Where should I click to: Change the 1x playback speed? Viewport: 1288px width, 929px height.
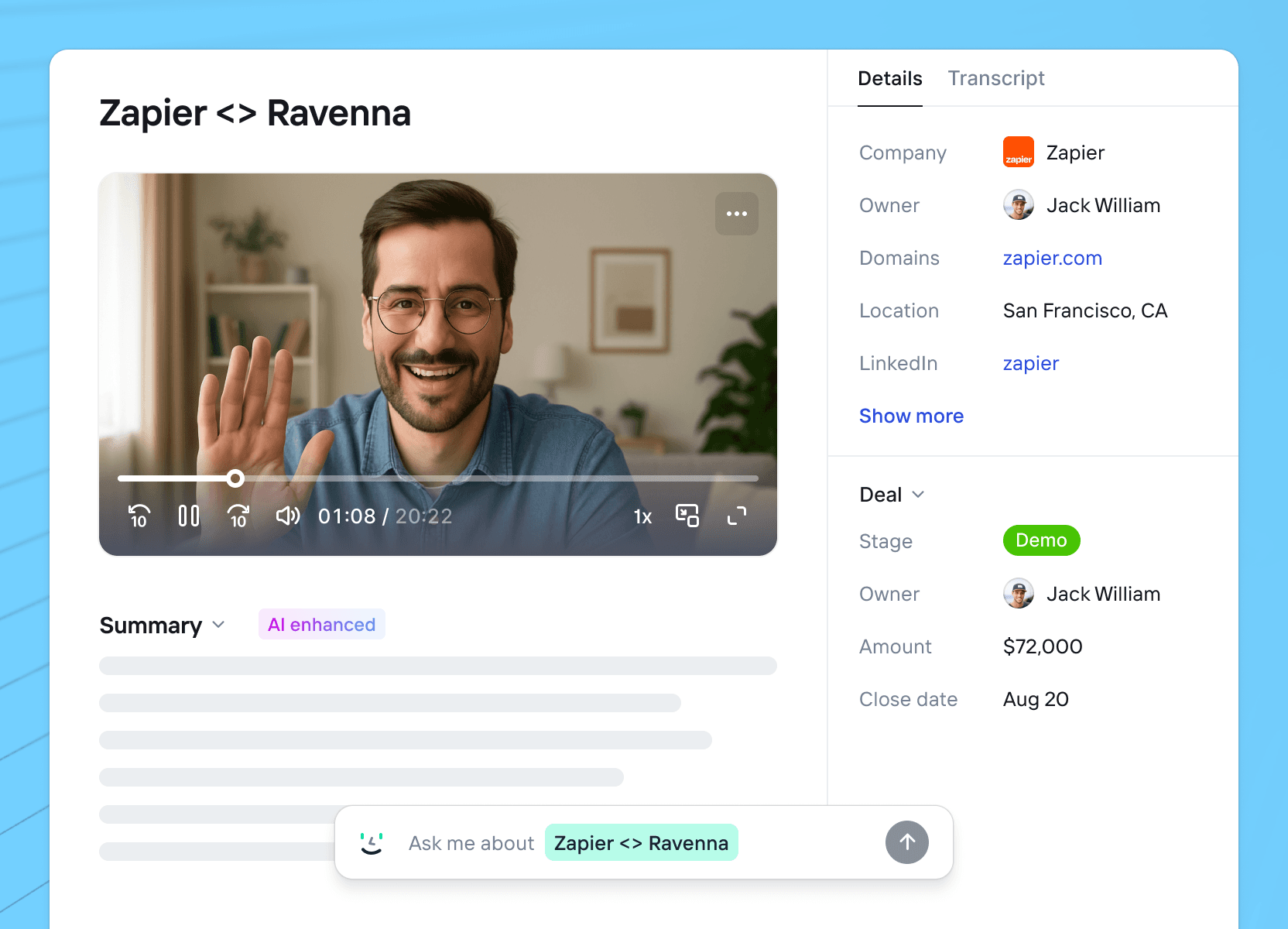[x=642, y=516]
